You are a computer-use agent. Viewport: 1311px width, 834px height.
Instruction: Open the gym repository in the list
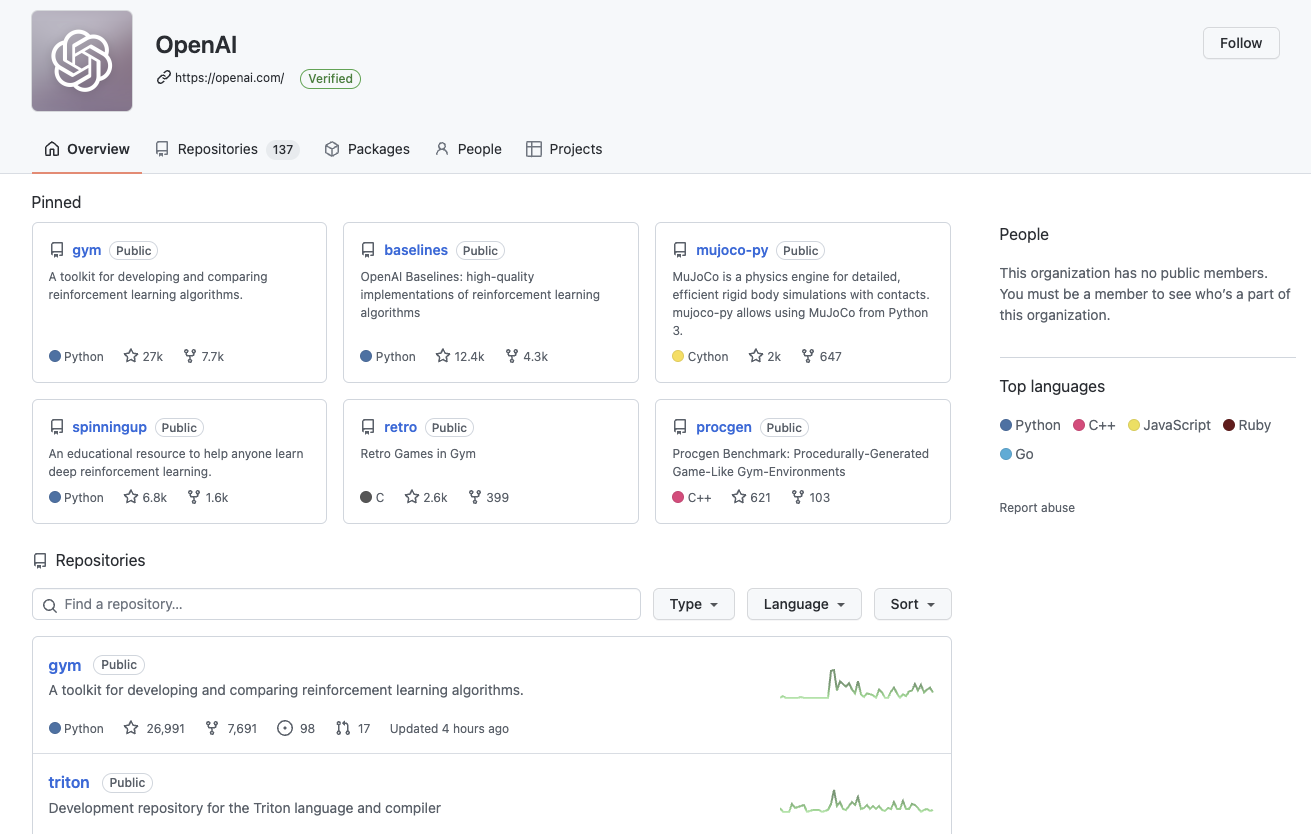(65, 665)
